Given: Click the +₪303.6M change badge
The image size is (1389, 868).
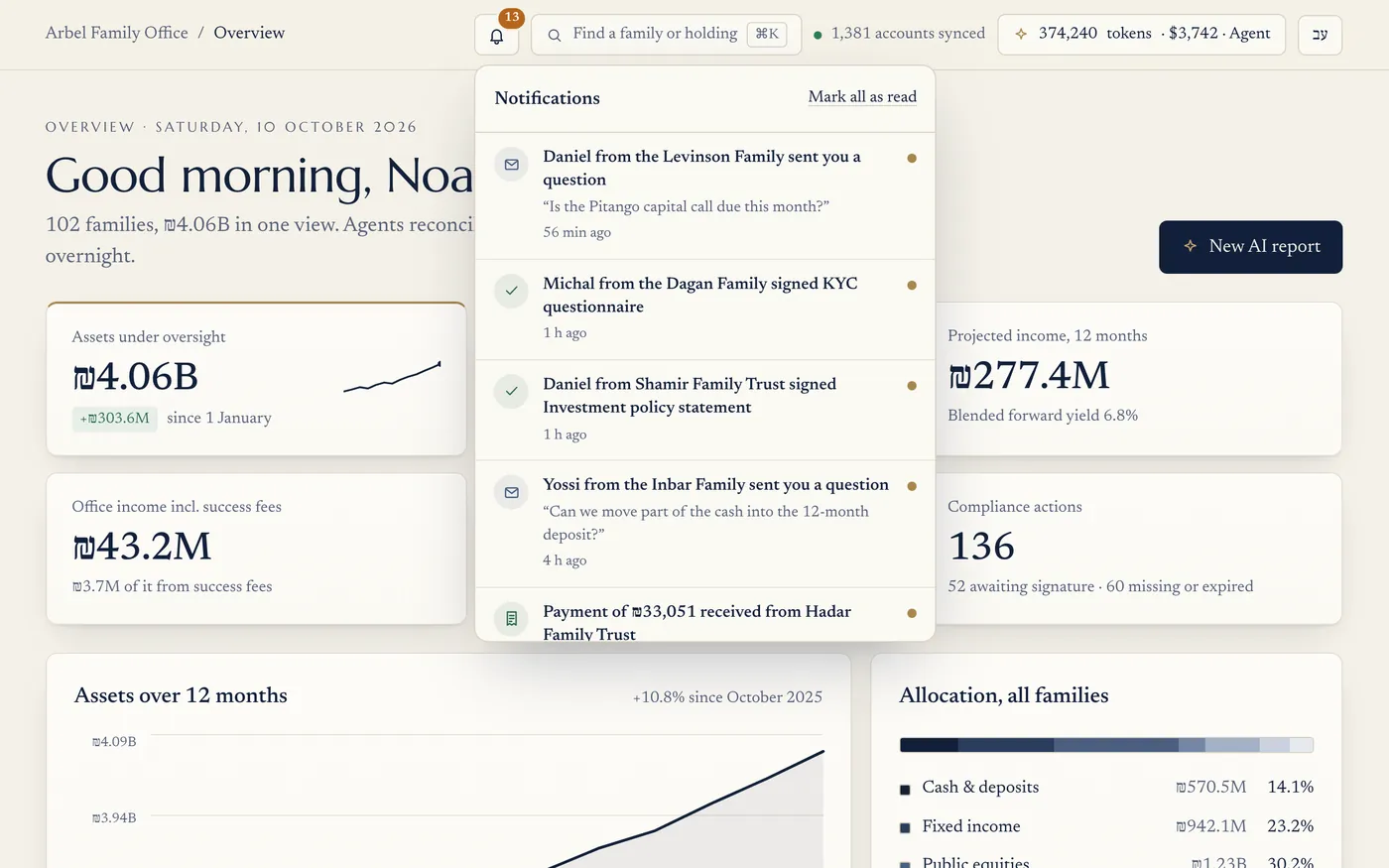Looking at the screenshot, I should [x=115, y=419].
